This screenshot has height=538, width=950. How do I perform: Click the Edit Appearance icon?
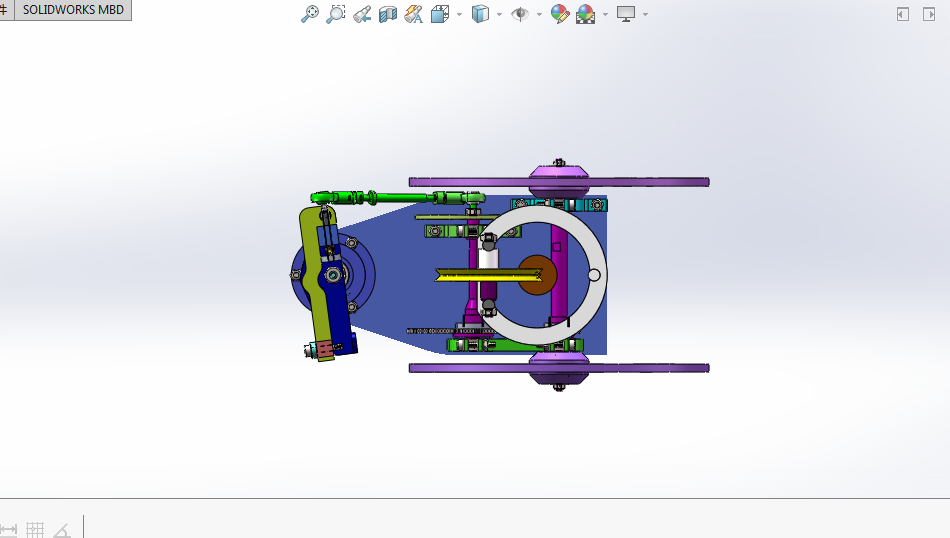tap(560, 14)
